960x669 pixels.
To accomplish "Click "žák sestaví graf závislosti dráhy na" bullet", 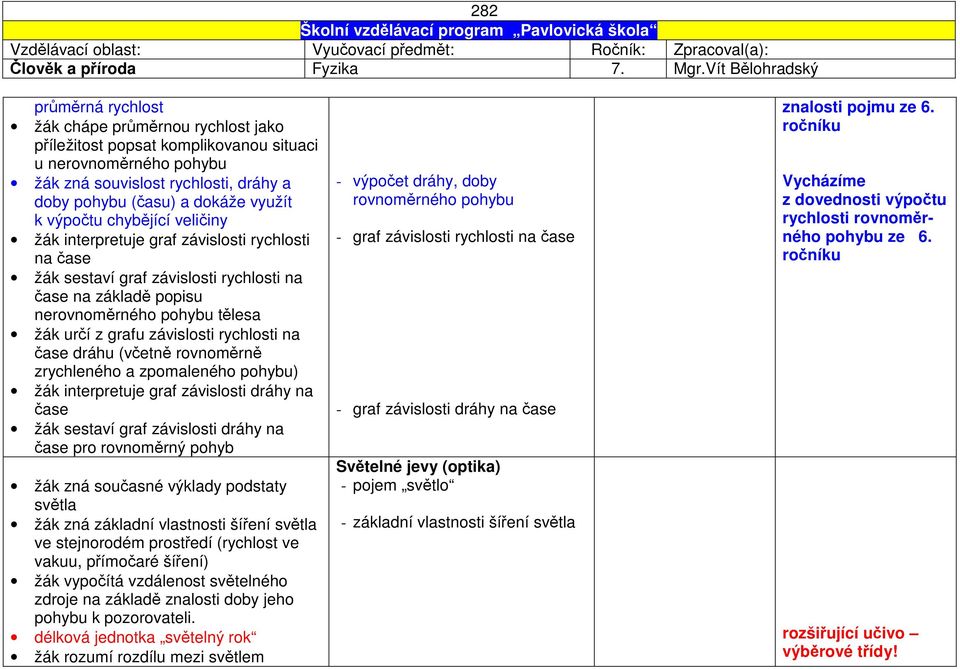I will click(159, 429).
